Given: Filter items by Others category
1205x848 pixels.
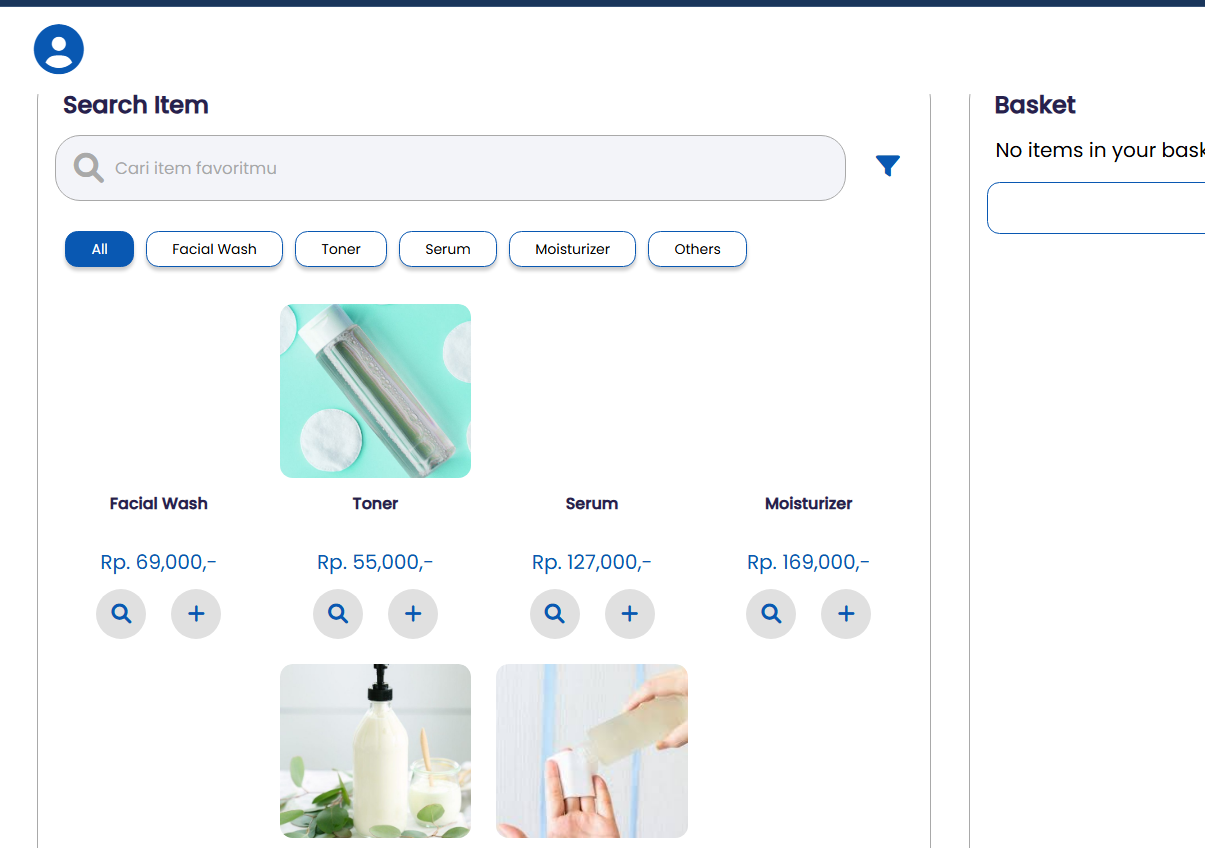Looking at the screenshot, I should [697, 249].
